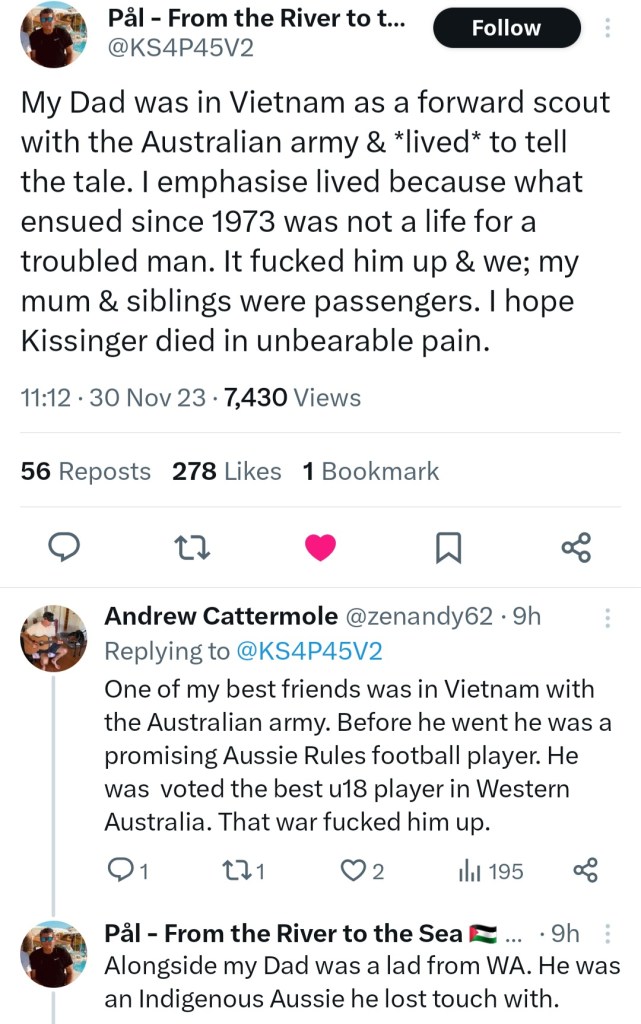Open options on Pål's bottom reply

coord(608,934)
